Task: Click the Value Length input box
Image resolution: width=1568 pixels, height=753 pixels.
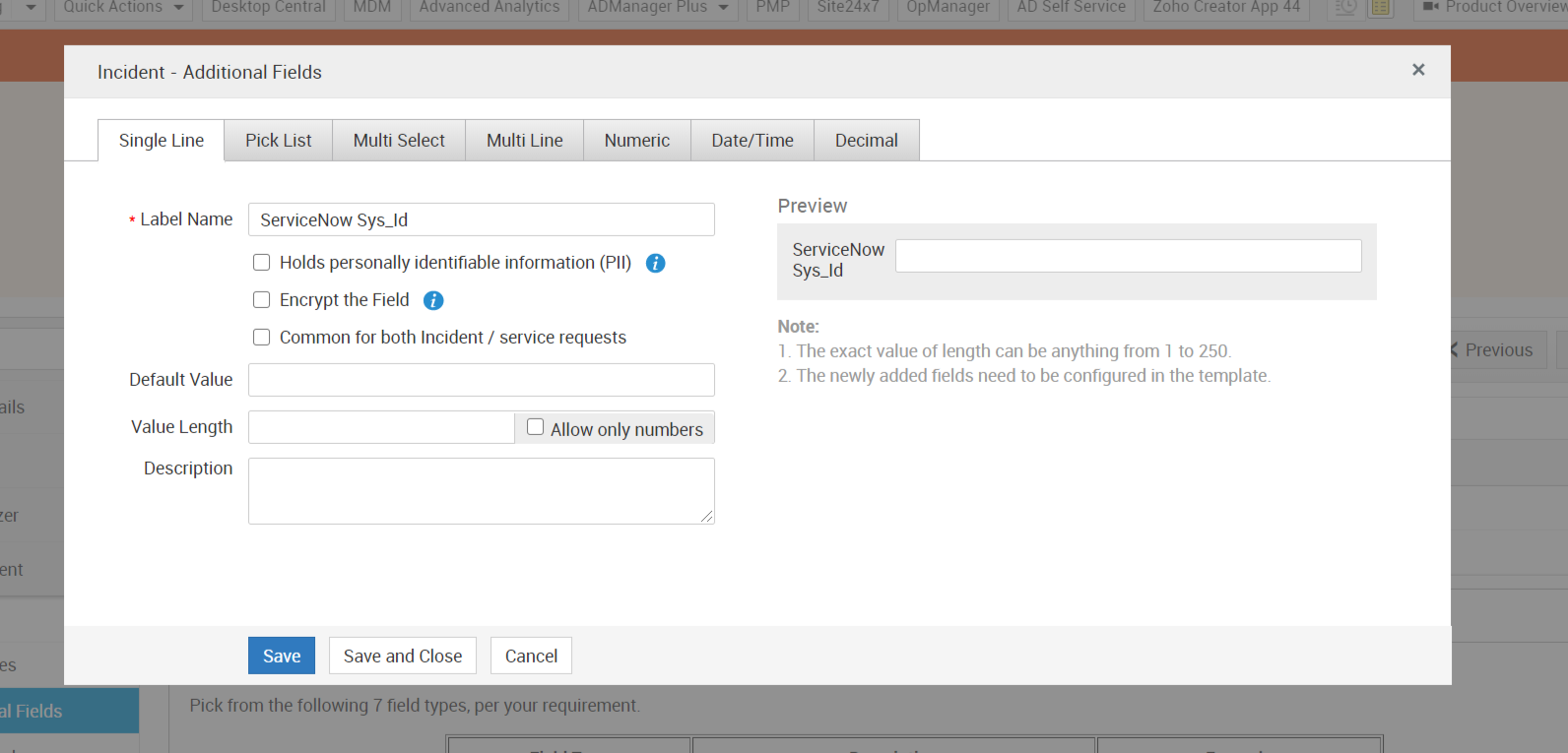Action: point(381,427)
